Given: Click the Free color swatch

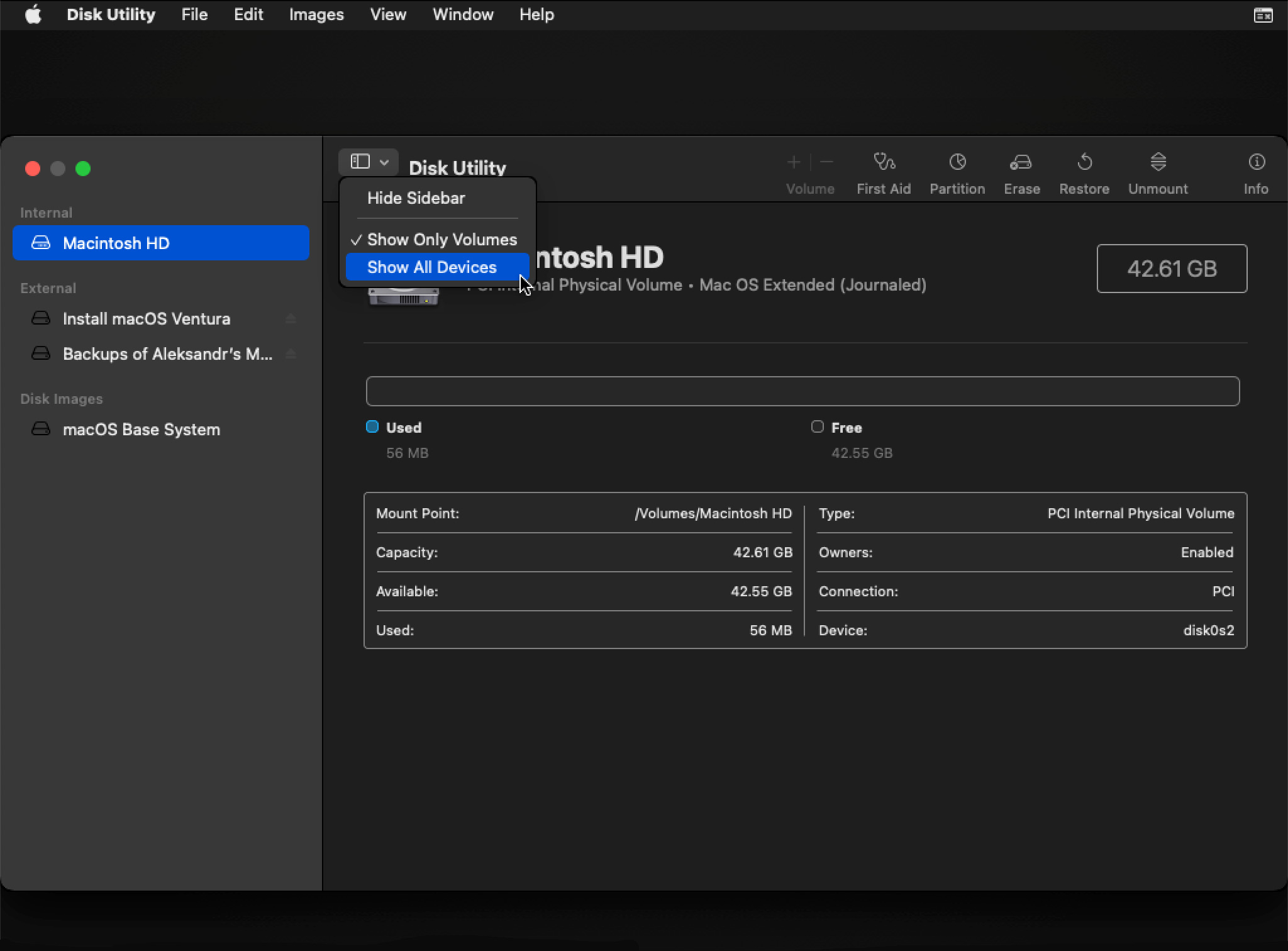Looking at the screenshot, I should tap(818, 427).
